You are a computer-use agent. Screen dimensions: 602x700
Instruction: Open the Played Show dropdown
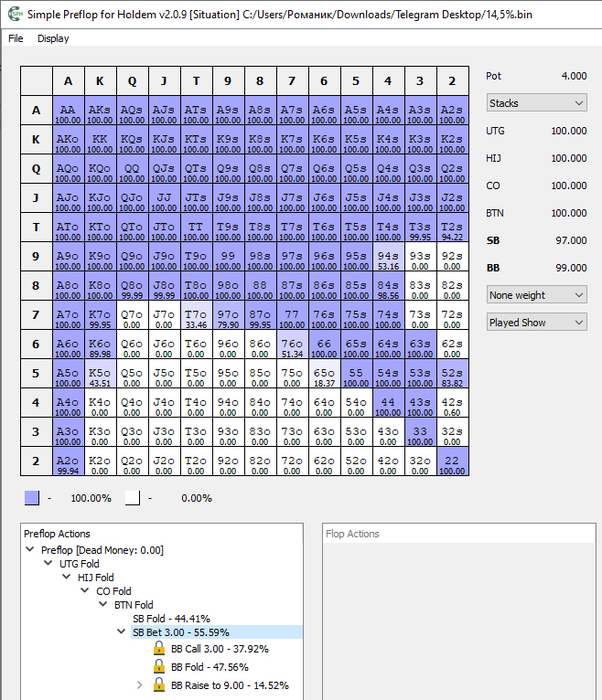click(x=537, y=322)
